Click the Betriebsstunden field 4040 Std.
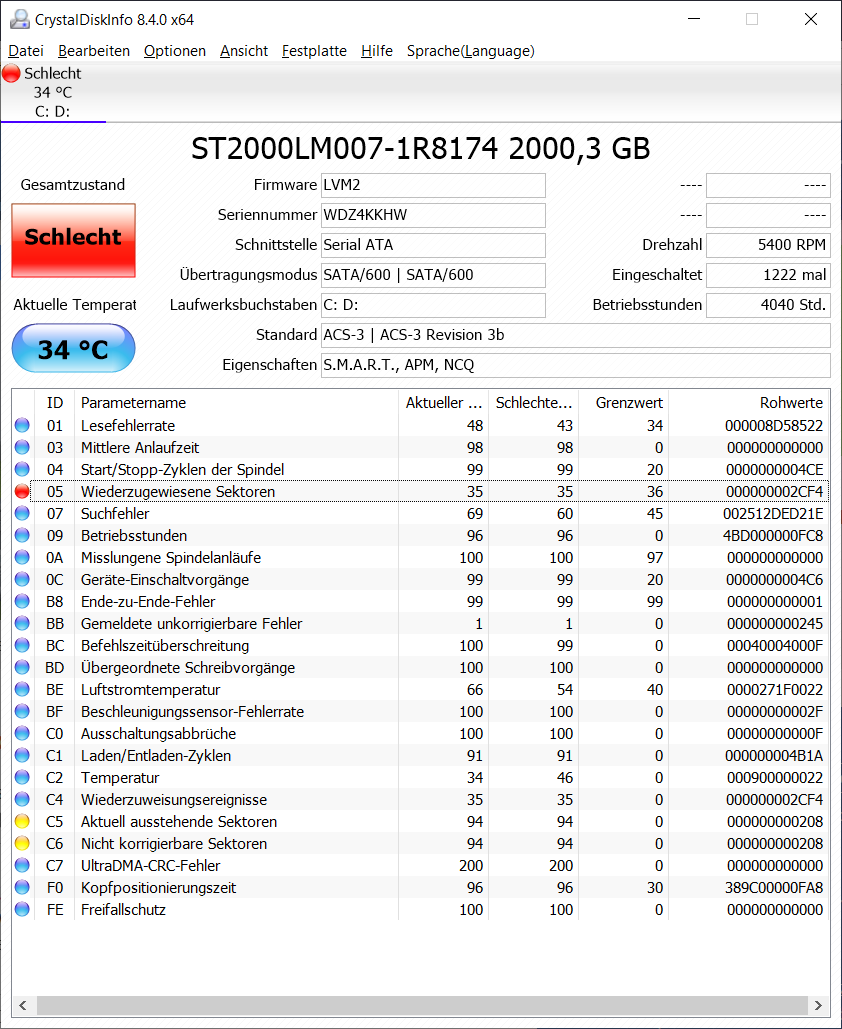 tap(768, 305)
